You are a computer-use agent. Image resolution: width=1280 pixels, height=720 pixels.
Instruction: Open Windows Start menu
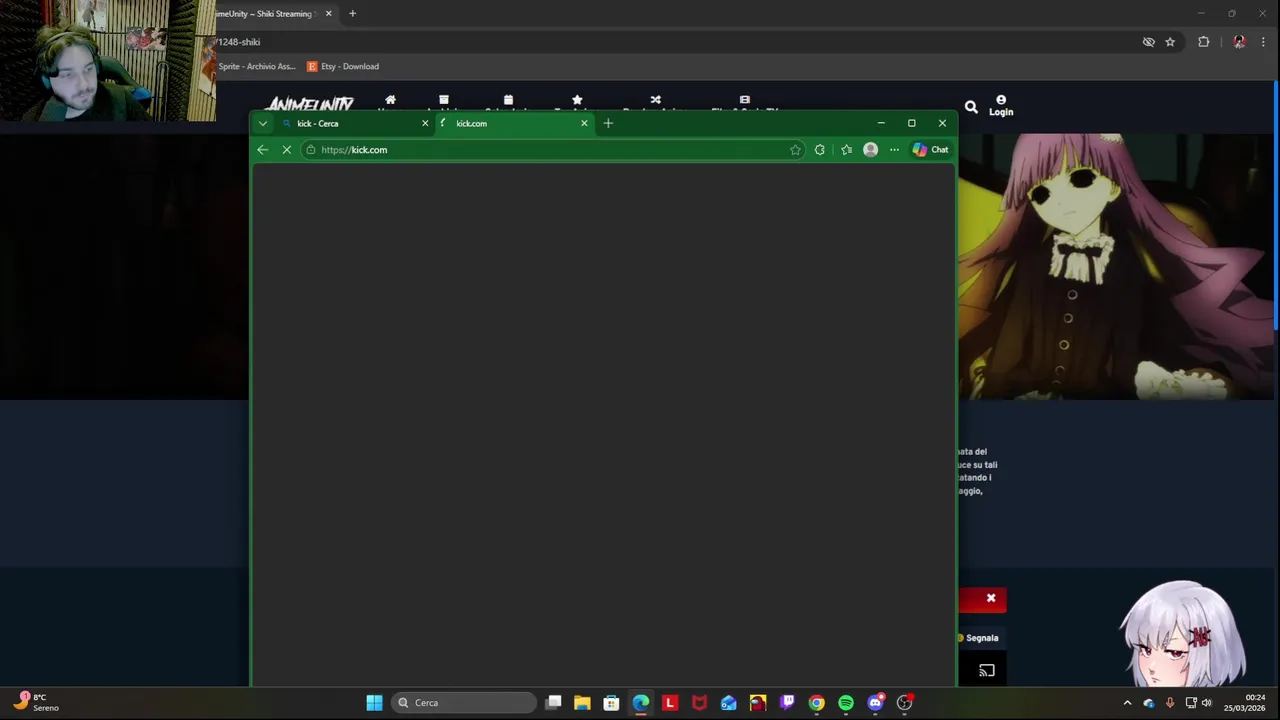pyautogui.click(x=374, y=703)
